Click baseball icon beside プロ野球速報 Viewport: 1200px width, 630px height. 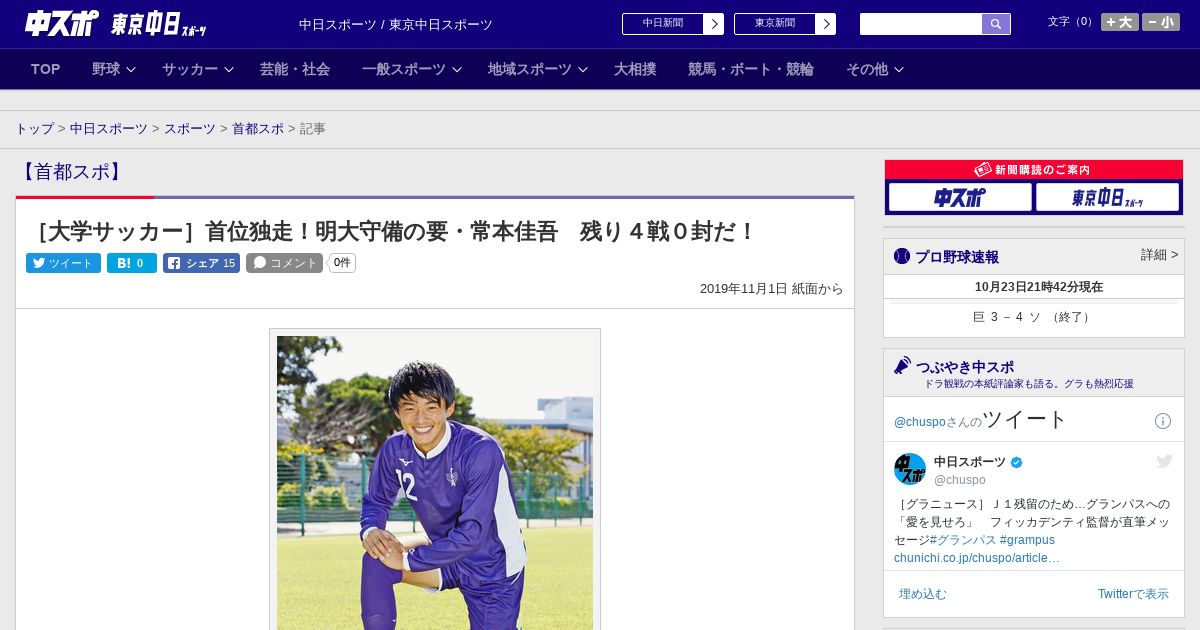tap(902, 257)
